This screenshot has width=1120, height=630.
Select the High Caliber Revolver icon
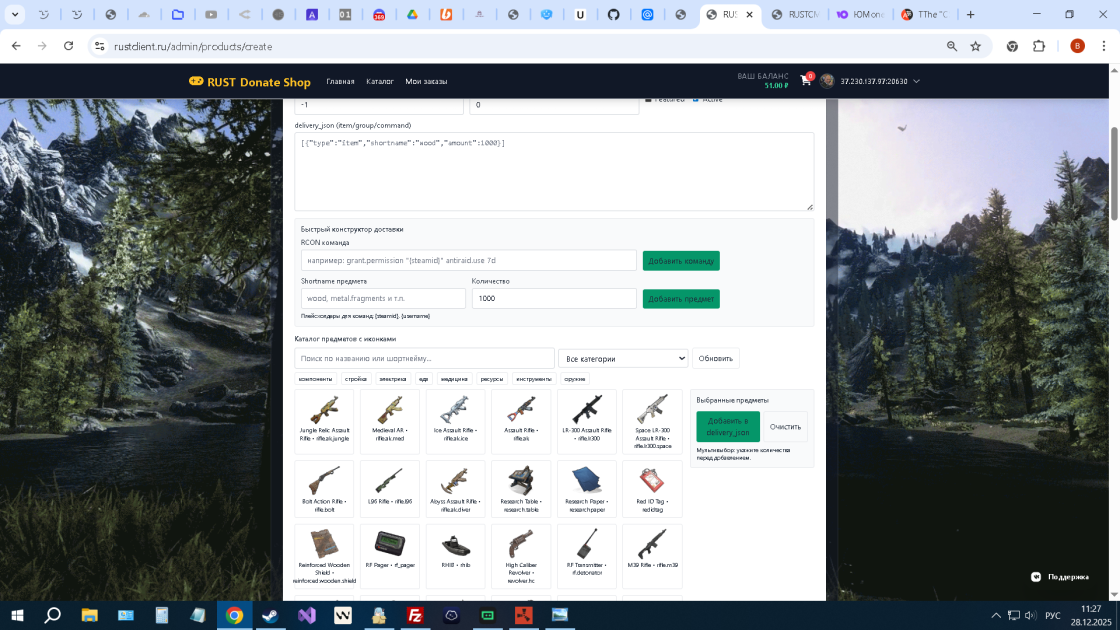pyautogui.click(x=521, y=544)
